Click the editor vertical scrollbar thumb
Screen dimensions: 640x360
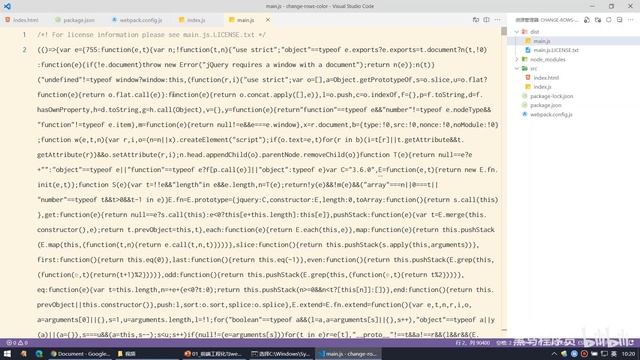[504, 31]
